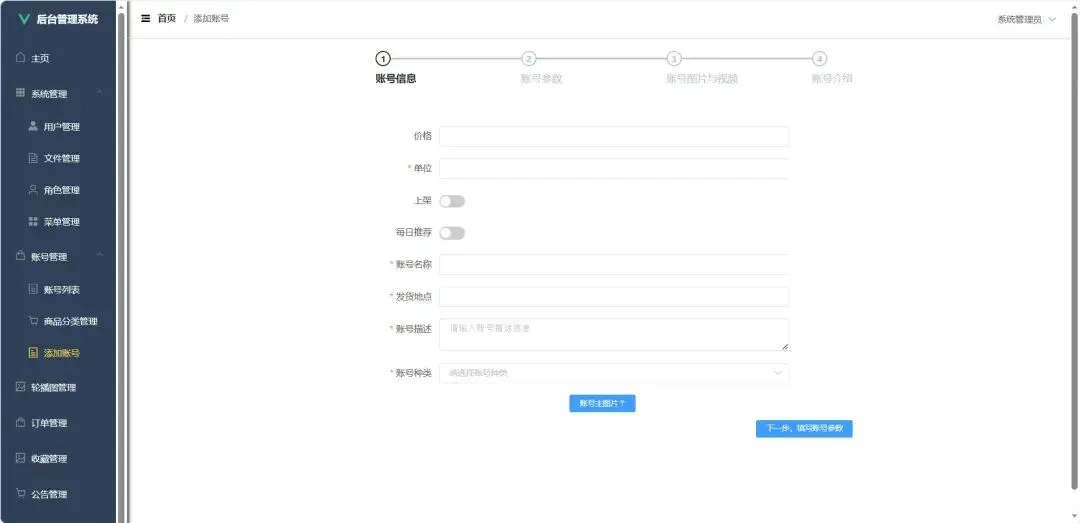Screen dimensions: 1080x523
Task: Toggle the 上架 switch
Action: [452, 201]
